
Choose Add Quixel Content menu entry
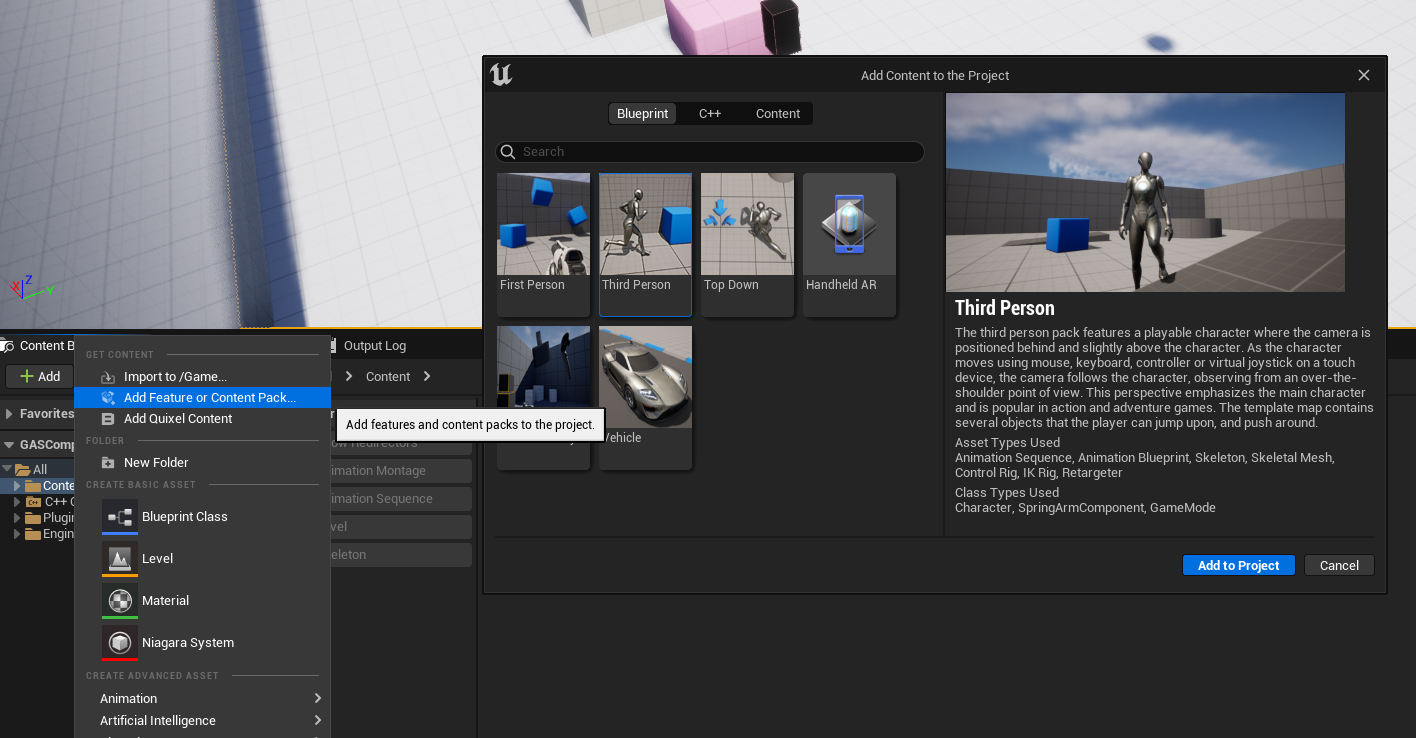pyautogui.click(x=202, y=419)
